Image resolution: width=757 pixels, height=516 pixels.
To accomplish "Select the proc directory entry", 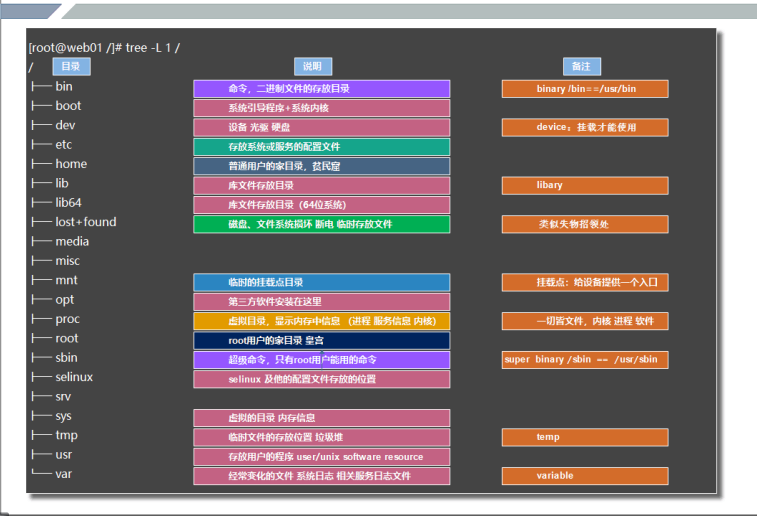I will [x=68, y=319].
